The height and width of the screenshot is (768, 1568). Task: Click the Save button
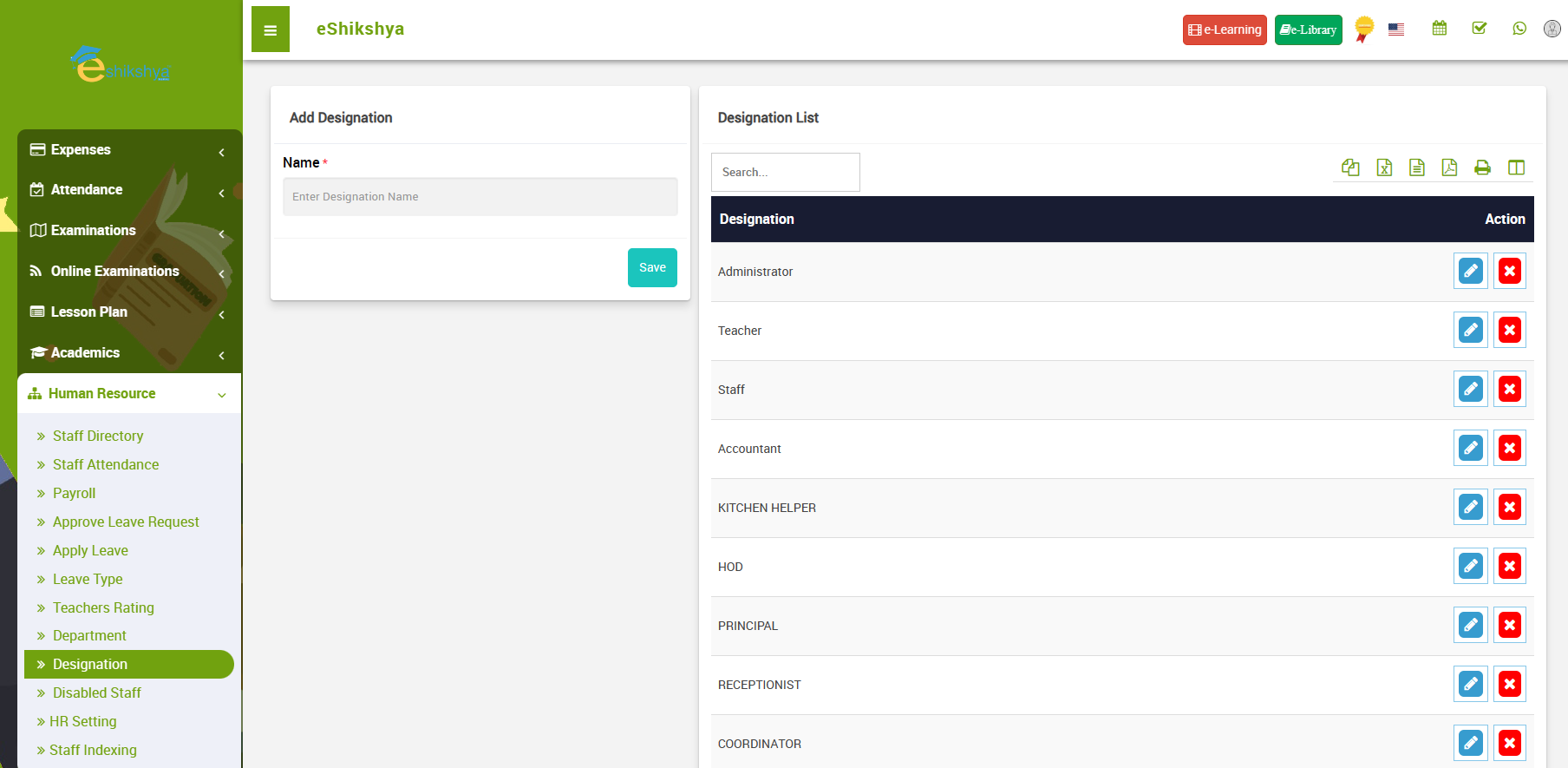tap(652, 268)
